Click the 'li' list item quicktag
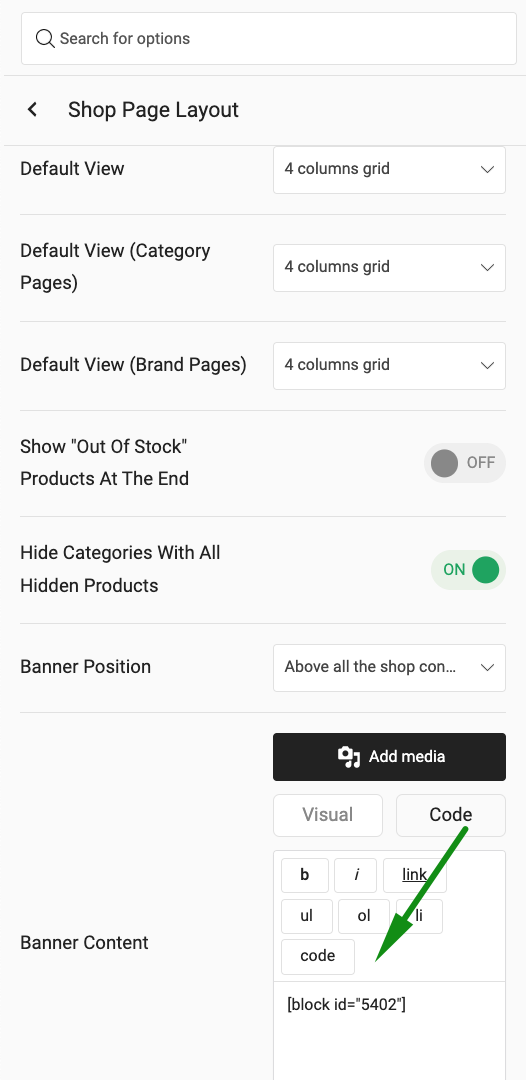 pos(419,915)
